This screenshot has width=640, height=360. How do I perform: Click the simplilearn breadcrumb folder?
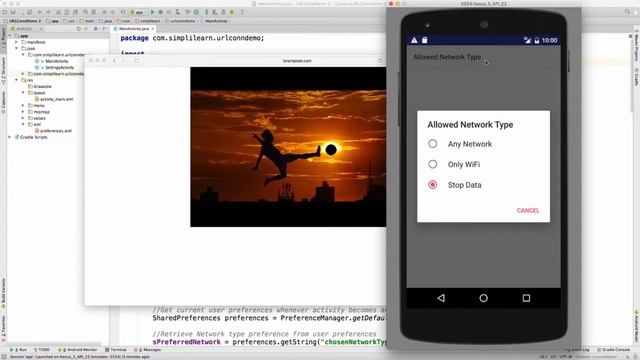(147, 21)
